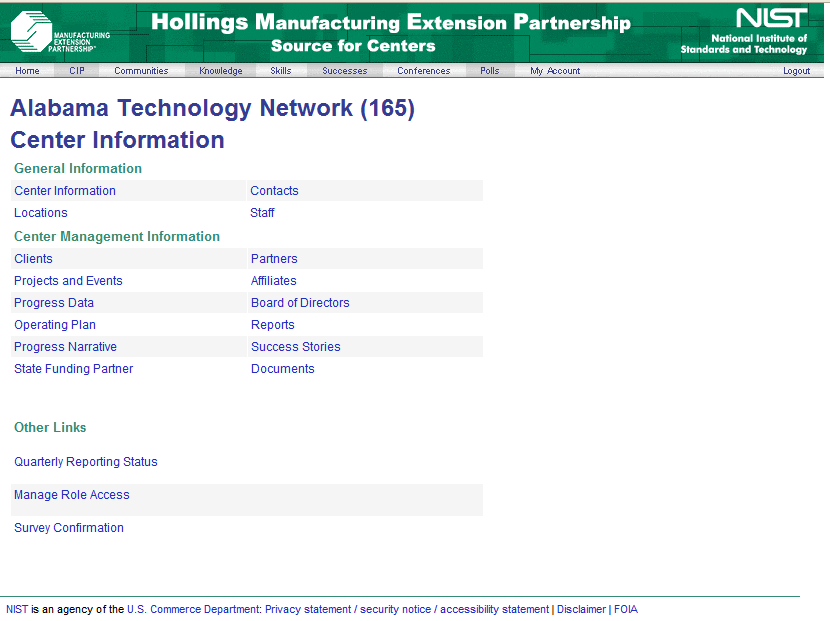The image size is (830, 621).
Task: Open the Contacts link
Action: click(274, 191)
